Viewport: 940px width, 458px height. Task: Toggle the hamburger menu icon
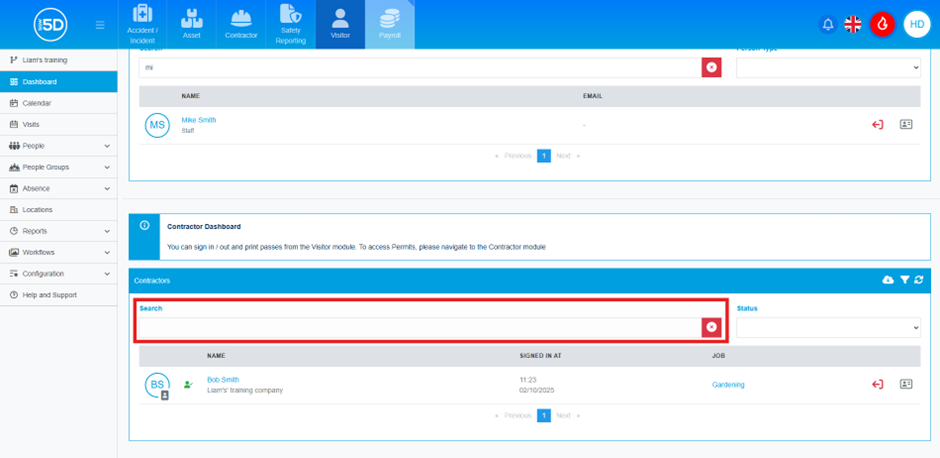(x=100, y=25)
